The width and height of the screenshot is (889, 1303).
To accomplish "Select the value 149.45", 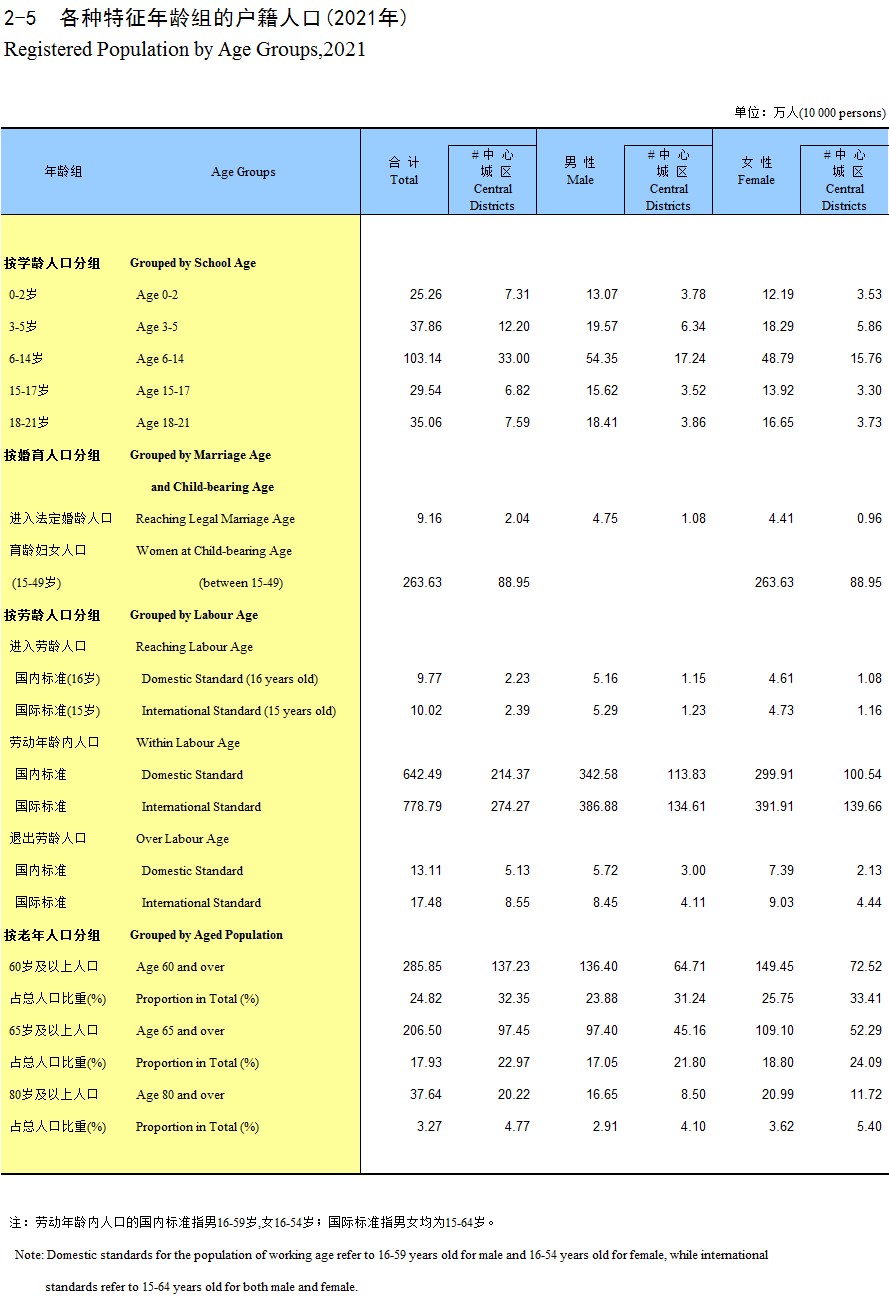I will 774,967.
